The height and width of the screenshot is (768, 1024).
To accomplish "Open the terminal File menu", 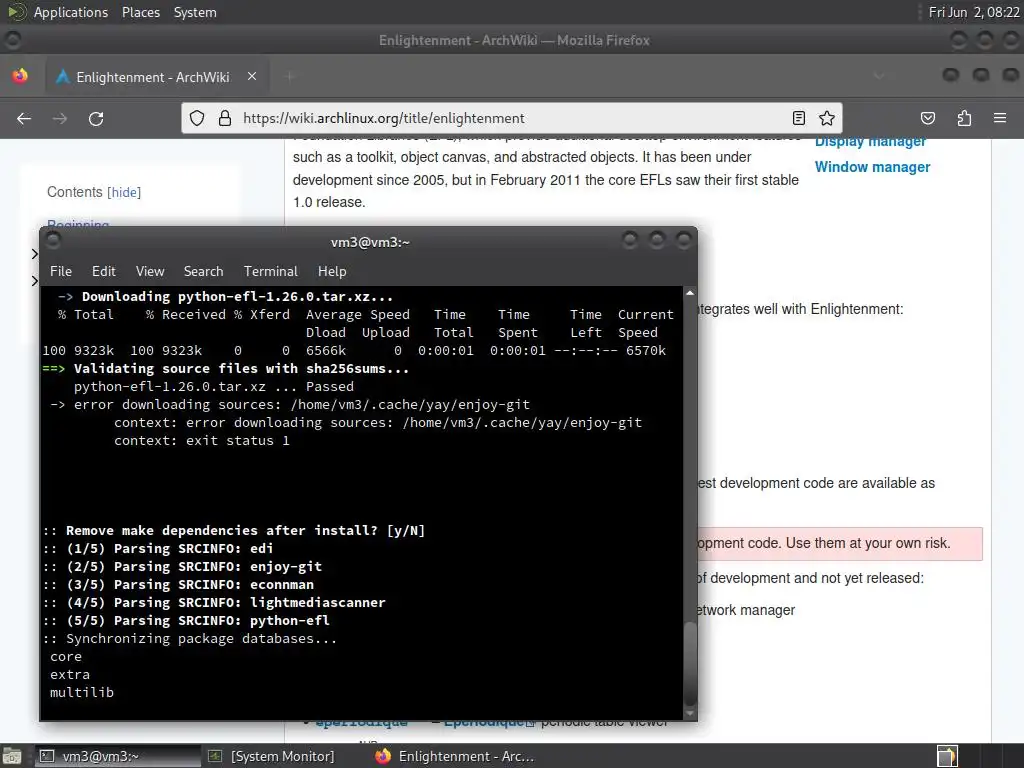I will 61,271.
